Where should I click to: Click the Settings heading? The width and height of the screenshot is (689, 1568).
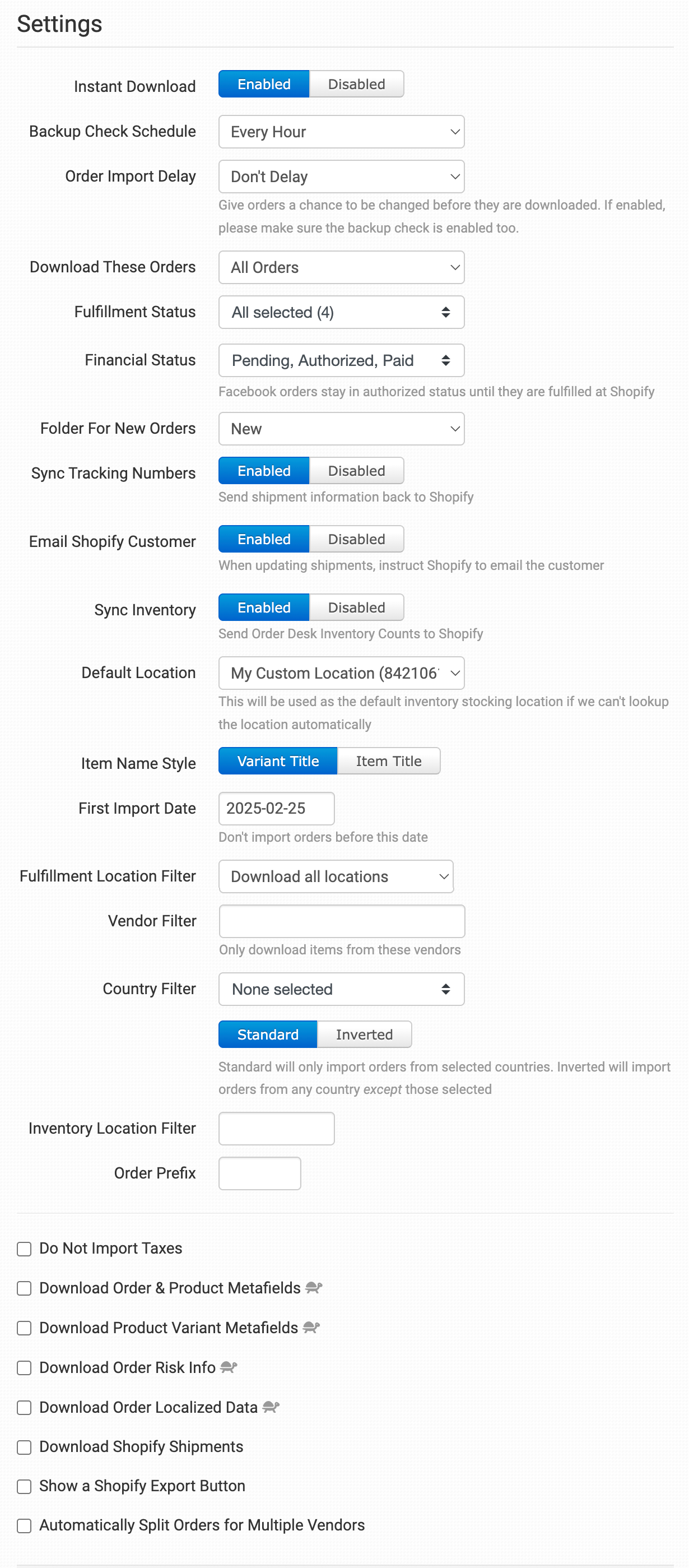pyautogui.click(x=59, y=24)
